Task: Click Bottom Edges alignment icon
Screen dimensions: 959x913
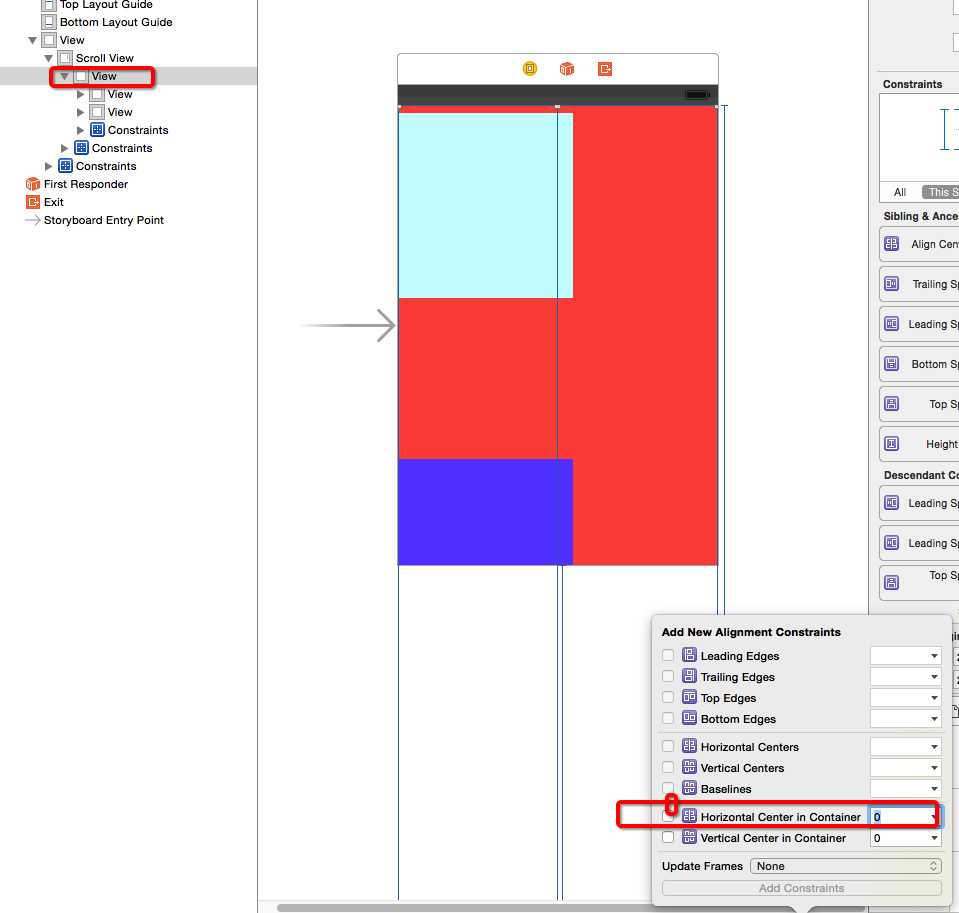Action: (689, 718)
